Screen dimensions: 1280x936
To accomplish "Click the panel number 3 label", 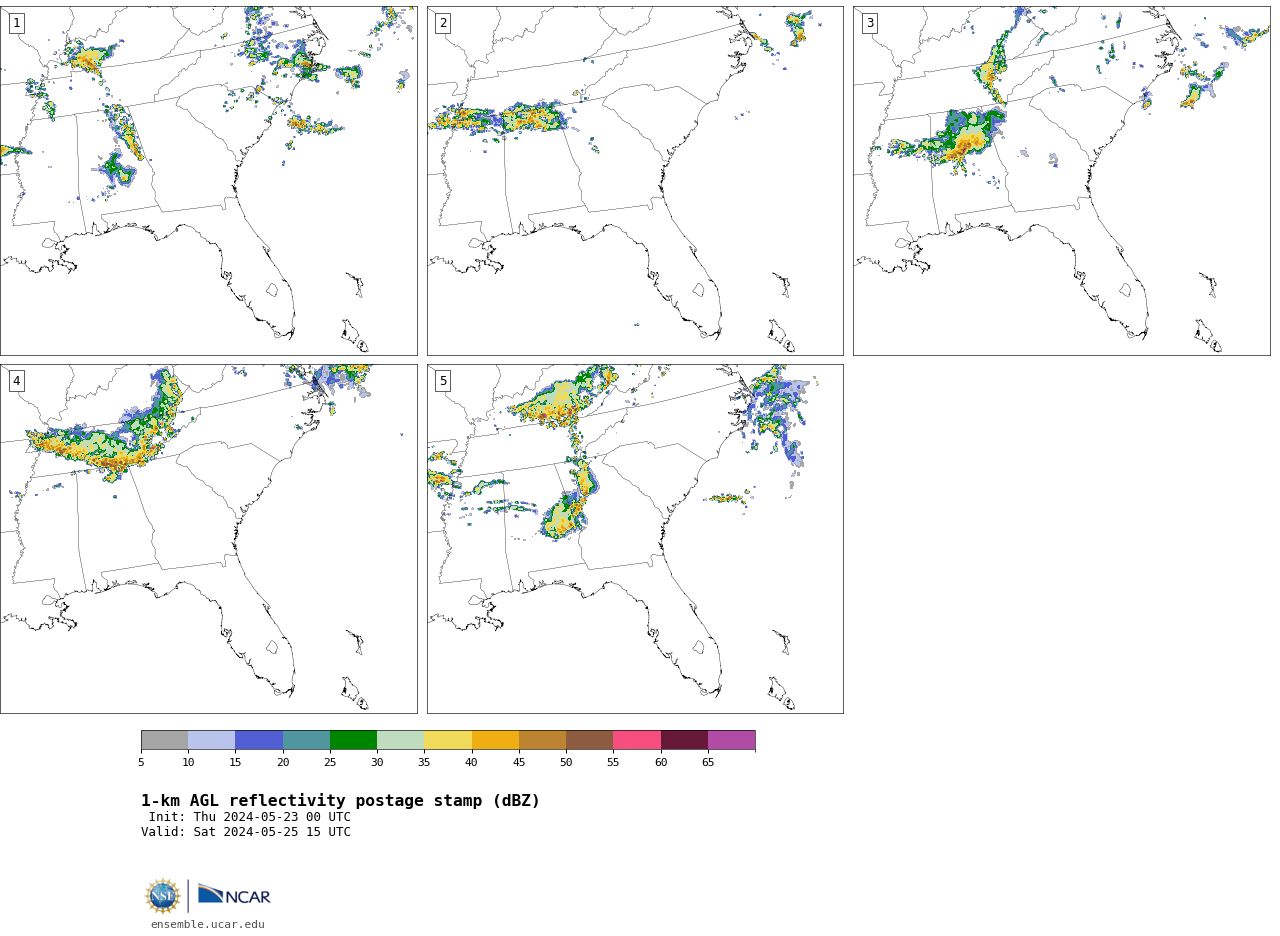I will [x=869, y=23].
